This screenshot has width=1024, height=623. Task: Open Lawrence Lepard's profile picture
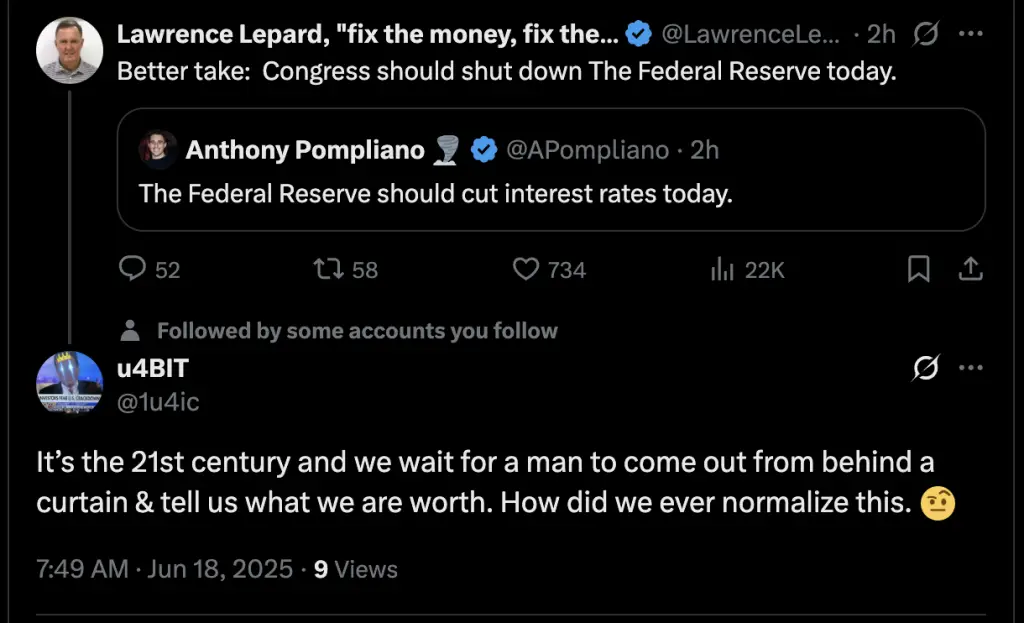pyautogui.click(x=69, y=50)
